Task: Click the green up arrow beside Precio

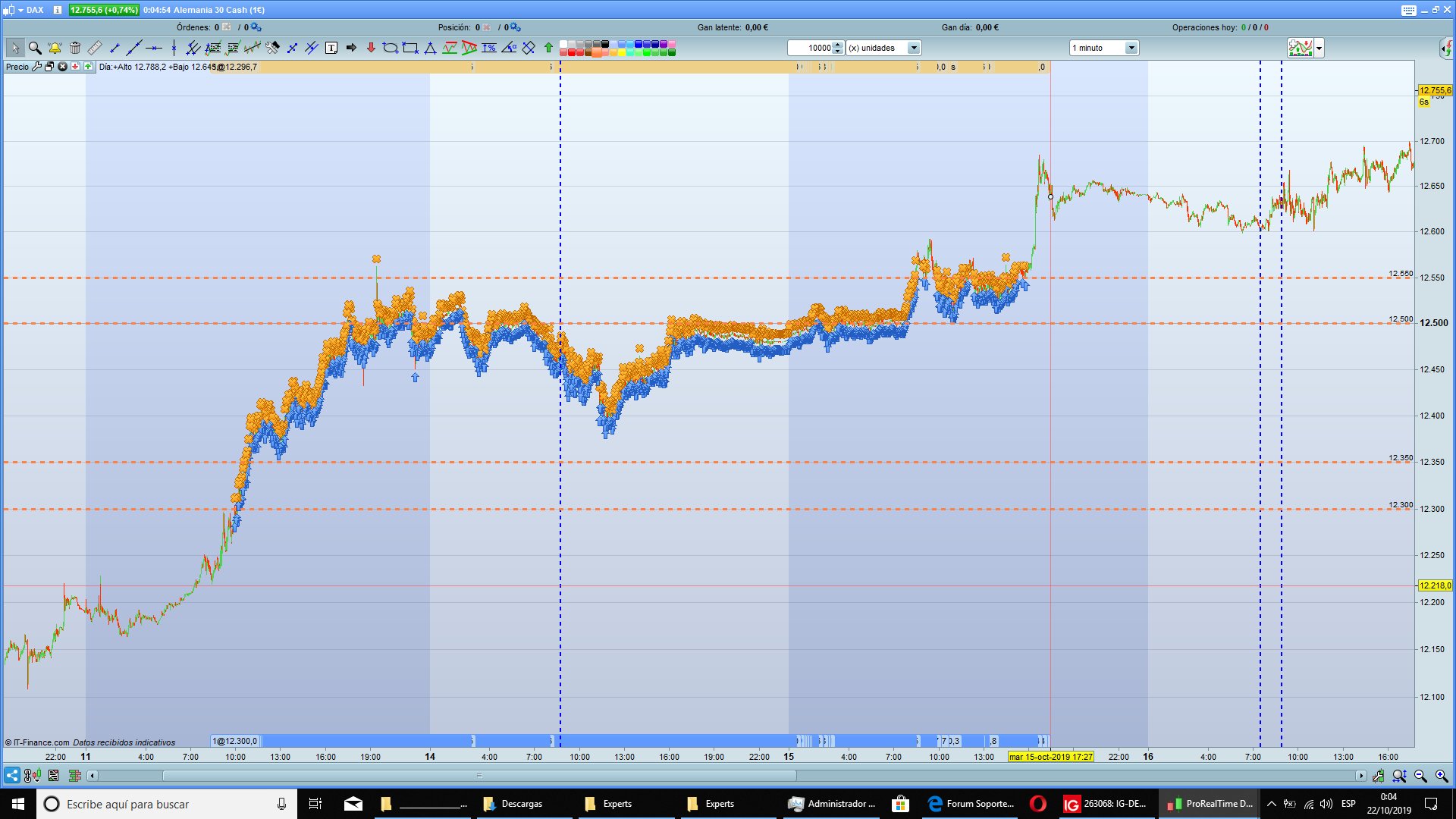Action: coord(89,67)
